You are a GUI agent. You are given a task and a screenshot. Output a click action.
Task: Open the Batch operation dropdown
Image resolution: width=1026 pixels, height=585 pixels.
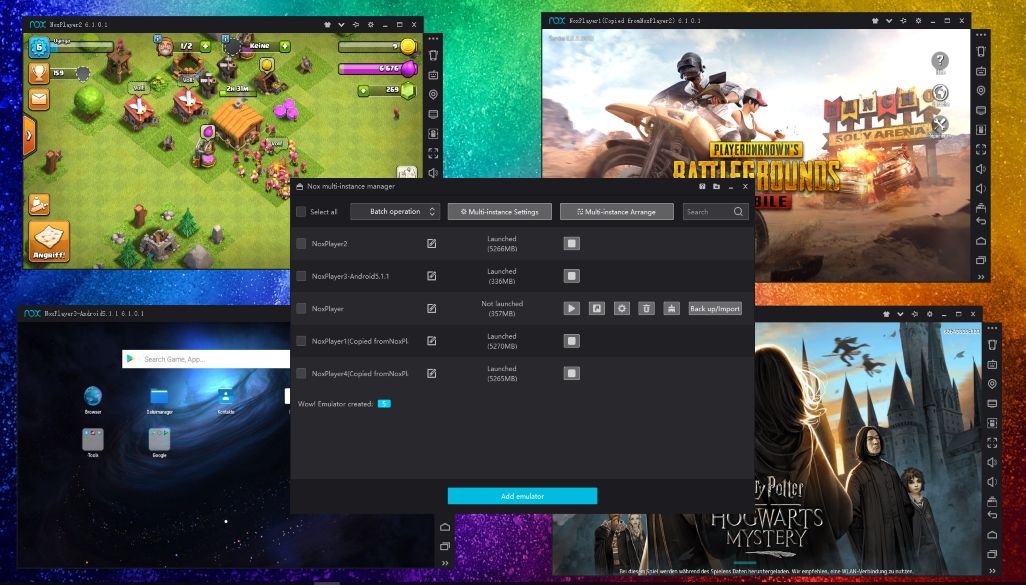[395, 211]
